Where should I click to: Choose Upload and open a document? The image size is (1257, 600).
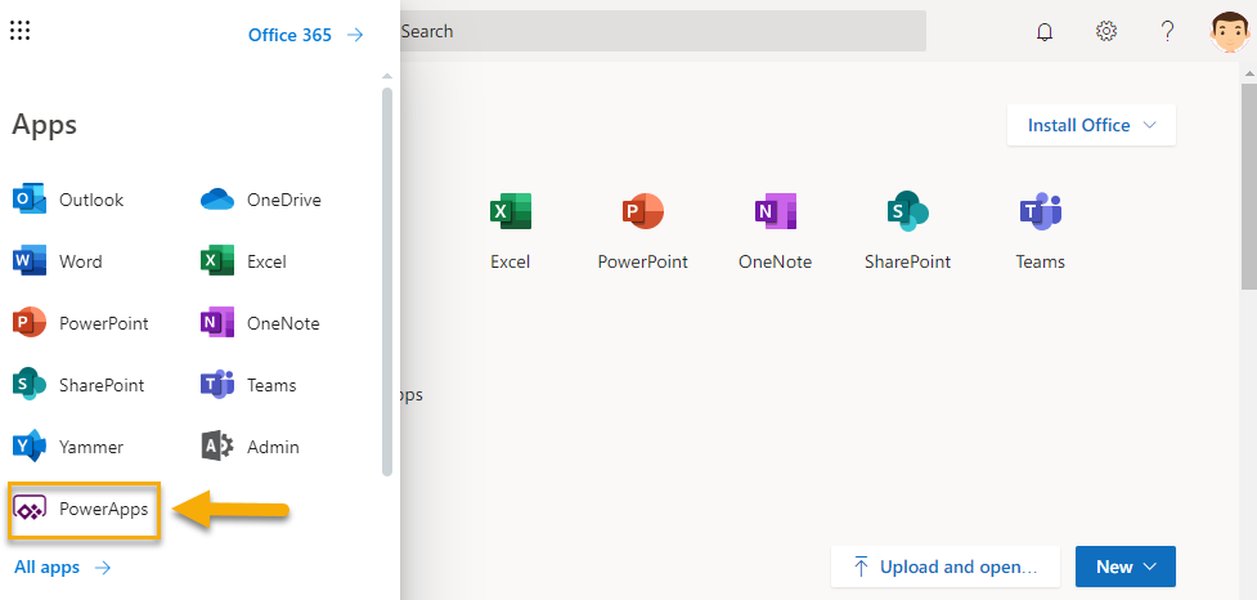pyautogui.click(x=944, y=566)
